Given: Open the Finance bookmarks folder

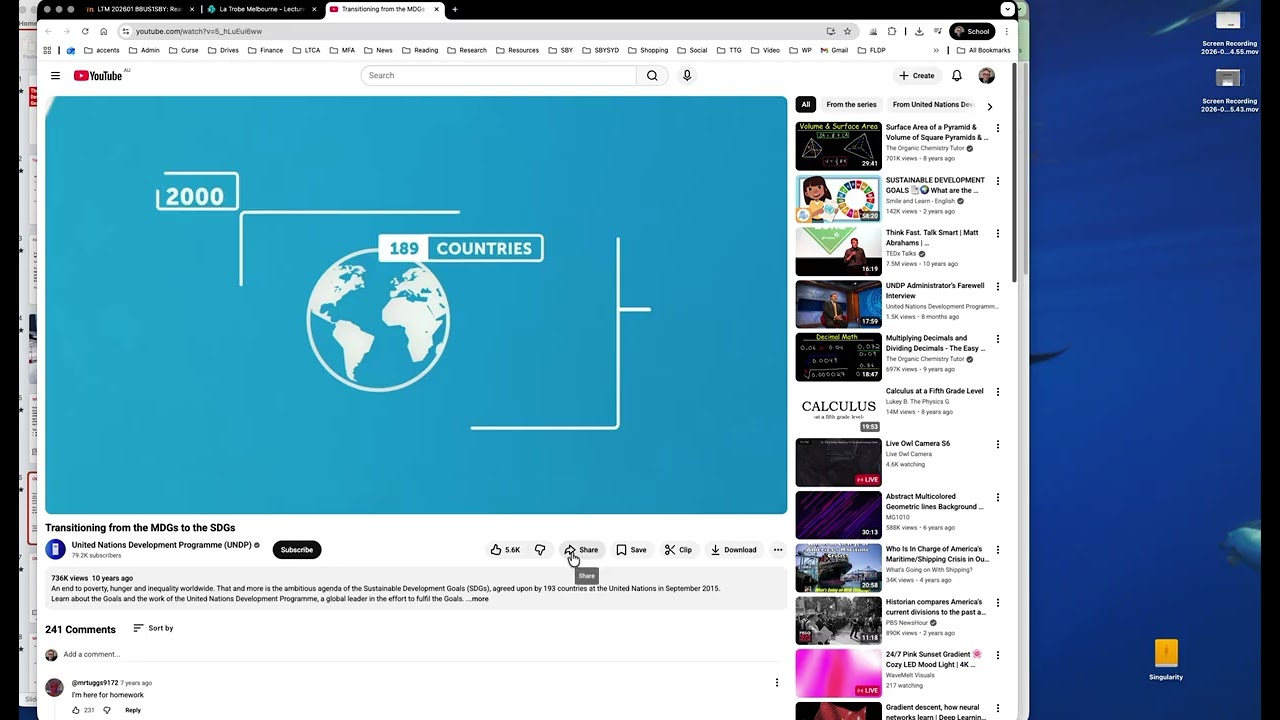Looking at the screenshot, I should point(265,50).
